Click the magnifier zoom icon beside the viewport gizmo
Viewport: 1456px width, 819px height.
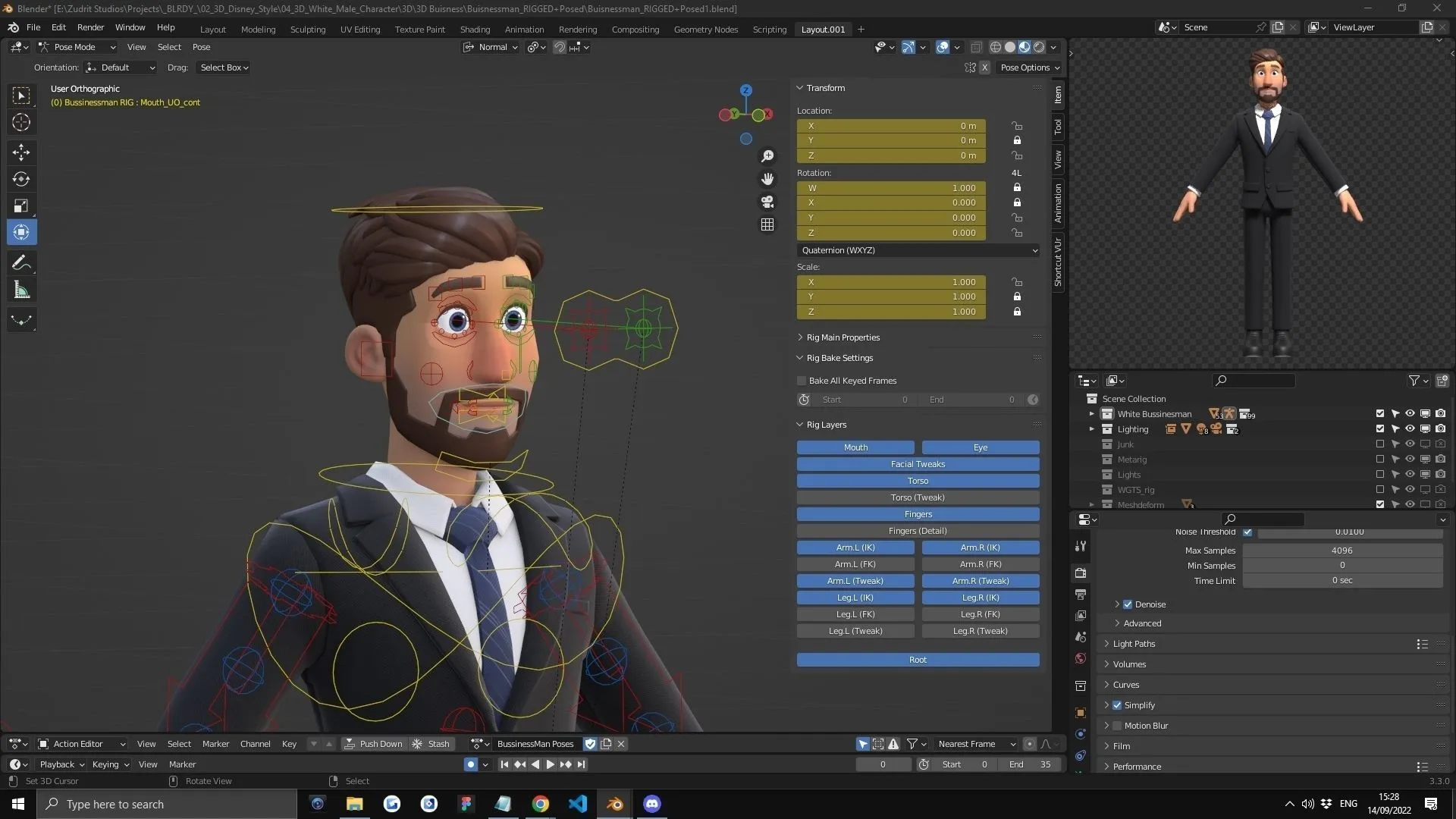pyautogui.click(x=767, y=155)
